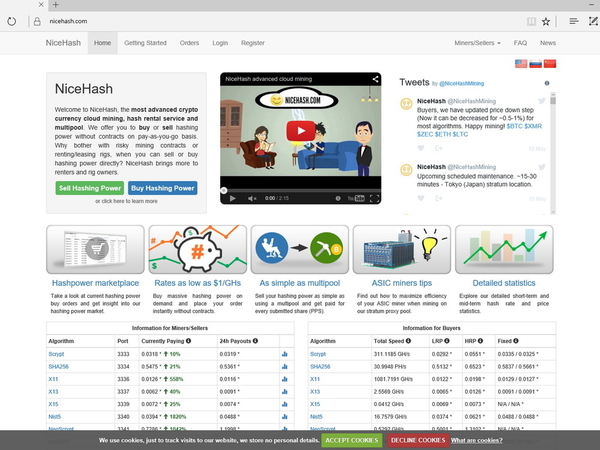Refresh the page with the reload button
Image resolution: width=600 pixels, height=450 pixels.
pos(9,20)
